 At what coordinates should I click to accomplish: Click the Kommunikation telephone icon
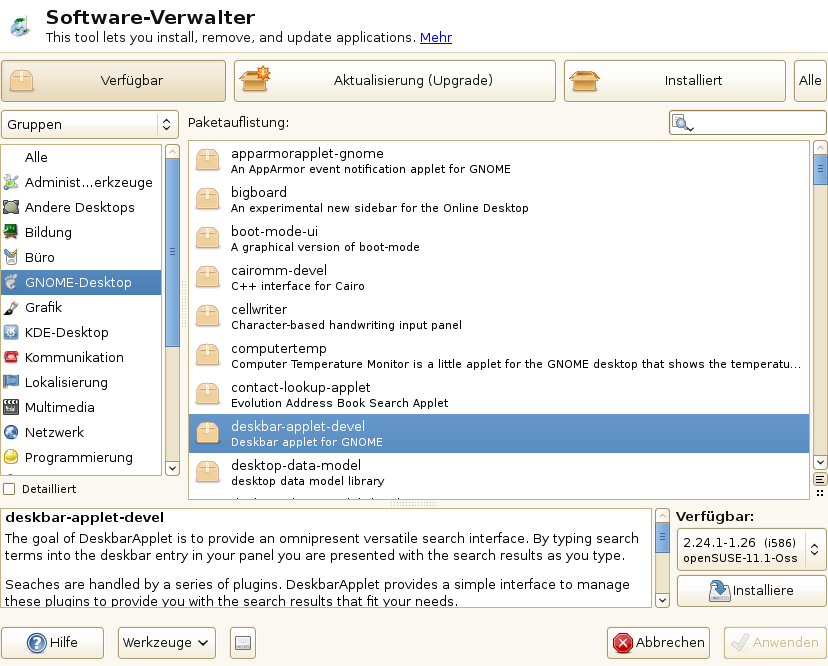point(11,357)
